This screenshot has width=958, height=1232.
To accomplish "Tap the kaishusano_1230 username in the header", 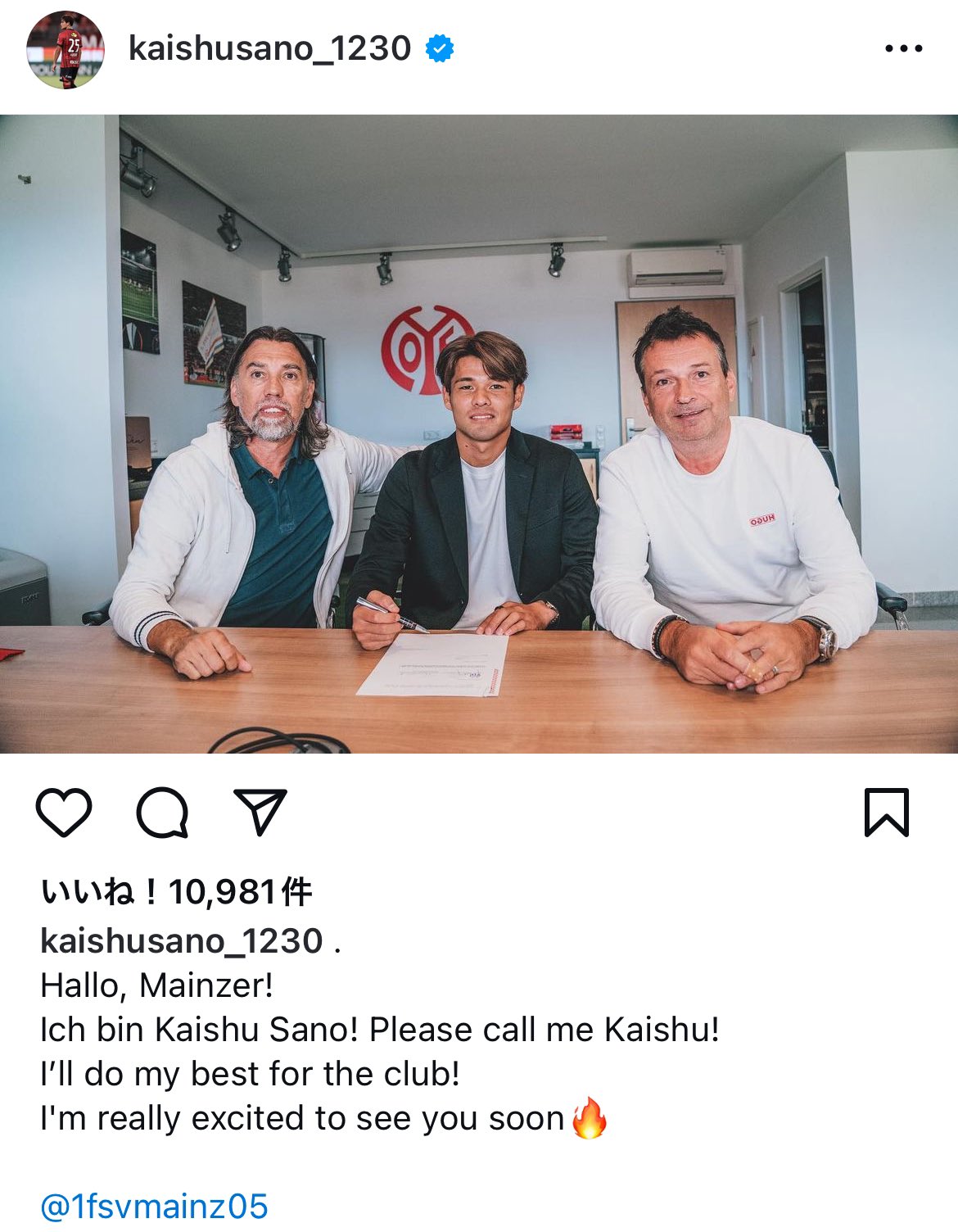I will tap(269, 49).
